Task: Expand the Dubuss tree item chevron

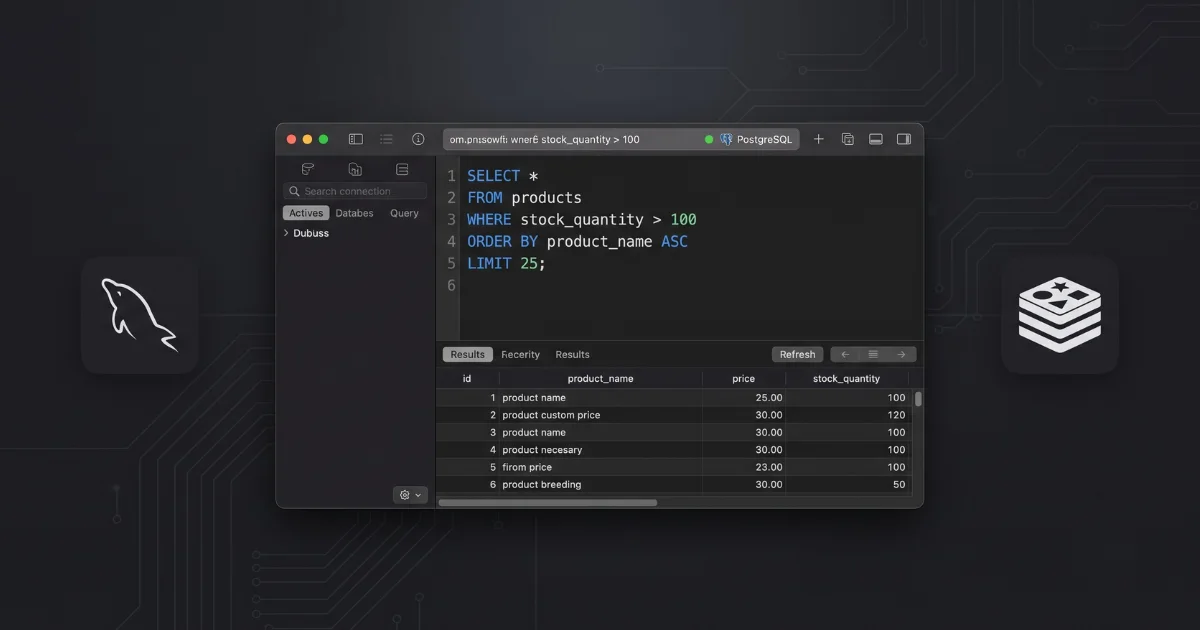Action: [286, 233]
